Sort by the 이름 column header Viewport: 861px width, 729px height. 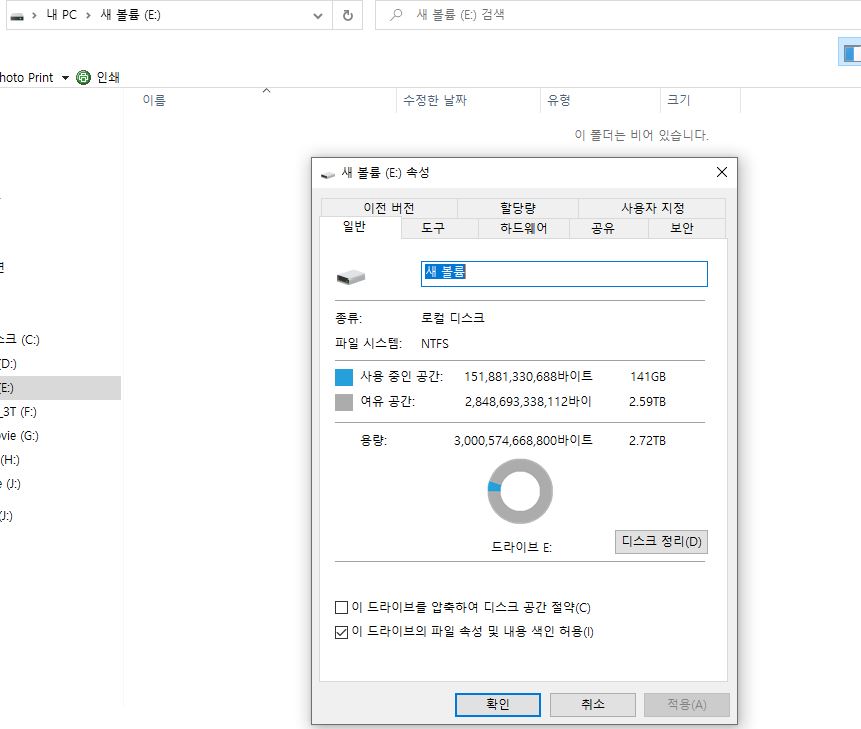click(154, 100)
